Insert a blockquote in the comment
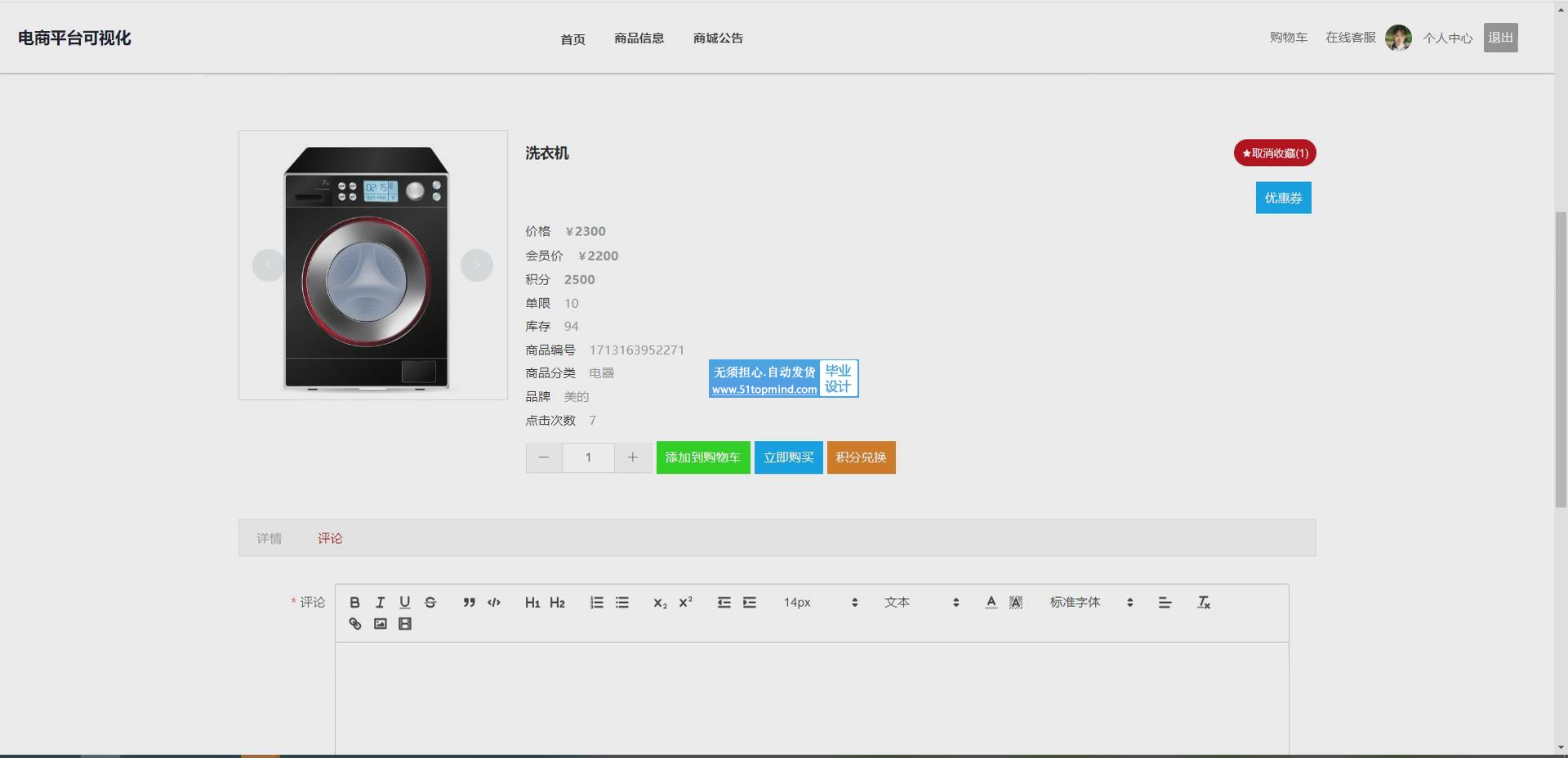Screen dimensions: 1568x758 (469, 602)
